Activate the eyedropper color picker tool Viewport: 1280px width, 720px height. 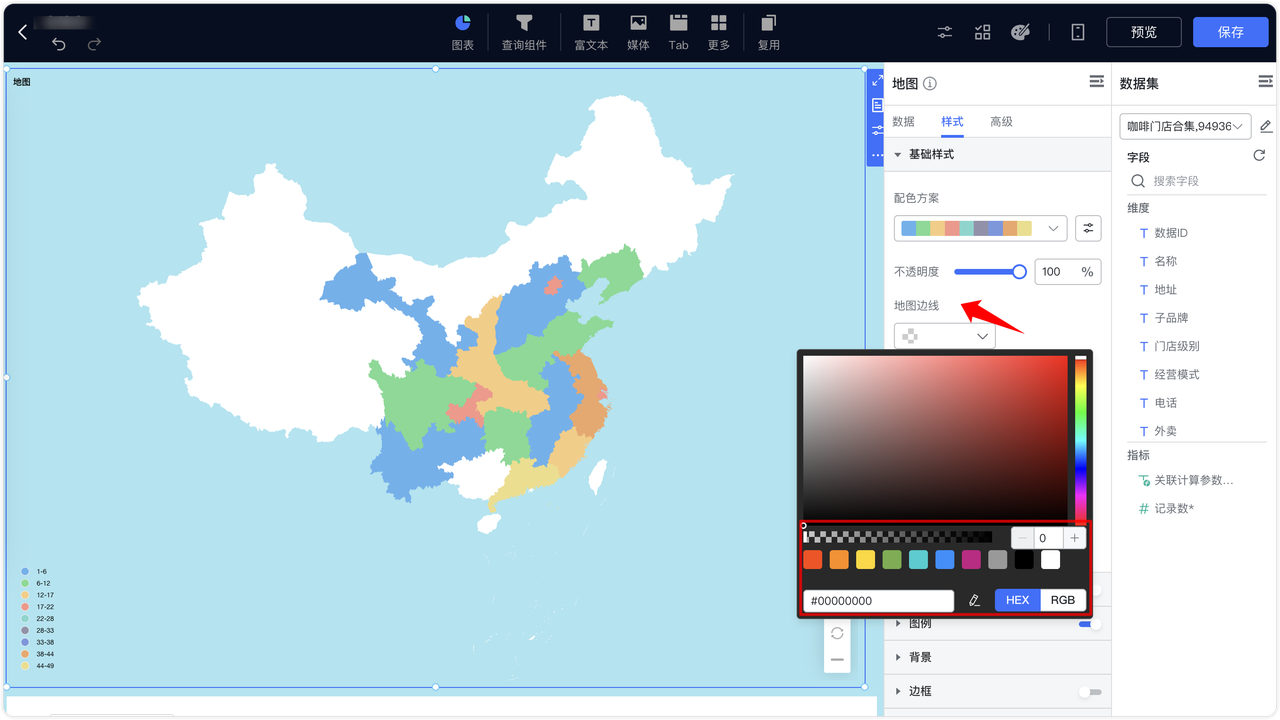(x=975, y=600)
